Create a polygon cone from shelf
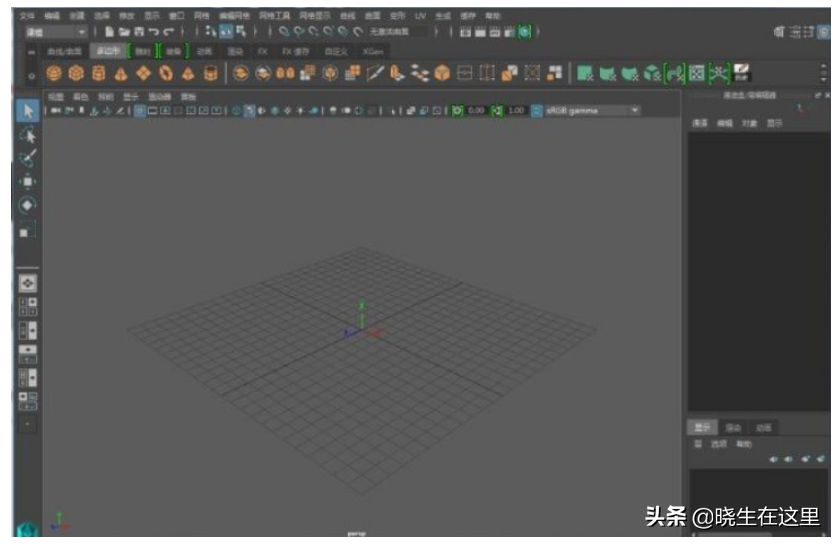Screen dimensions: 837x544 pos(121,73)
